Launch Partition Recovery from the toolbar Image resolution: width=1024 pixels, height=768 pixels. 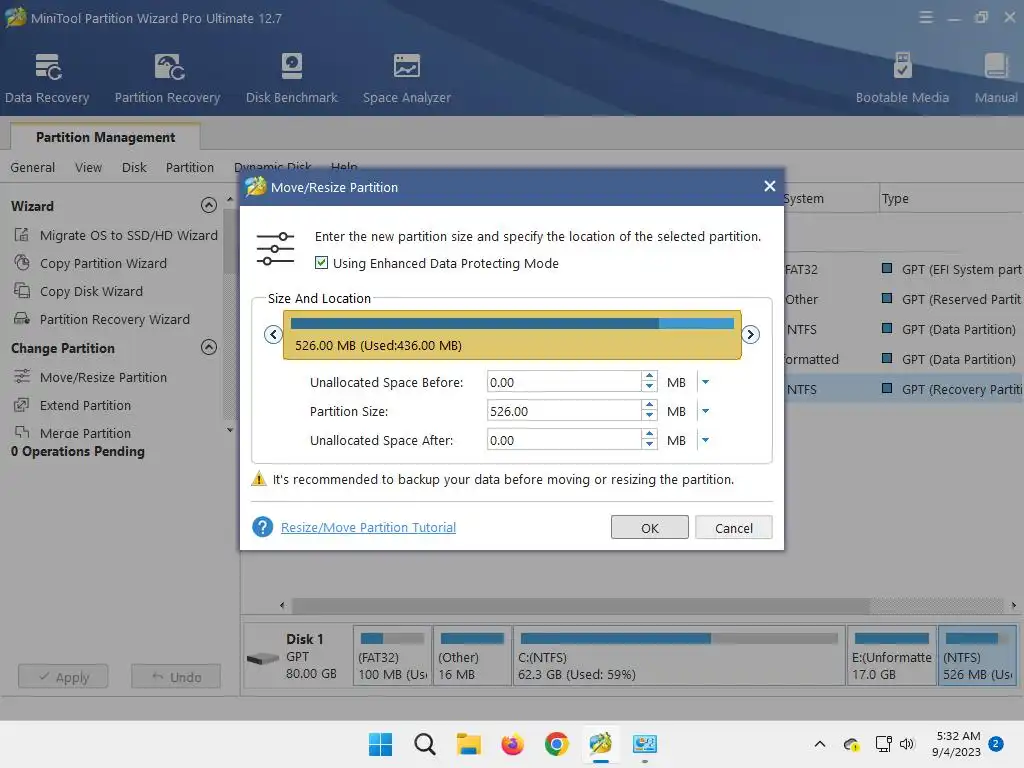pos(168,78)
